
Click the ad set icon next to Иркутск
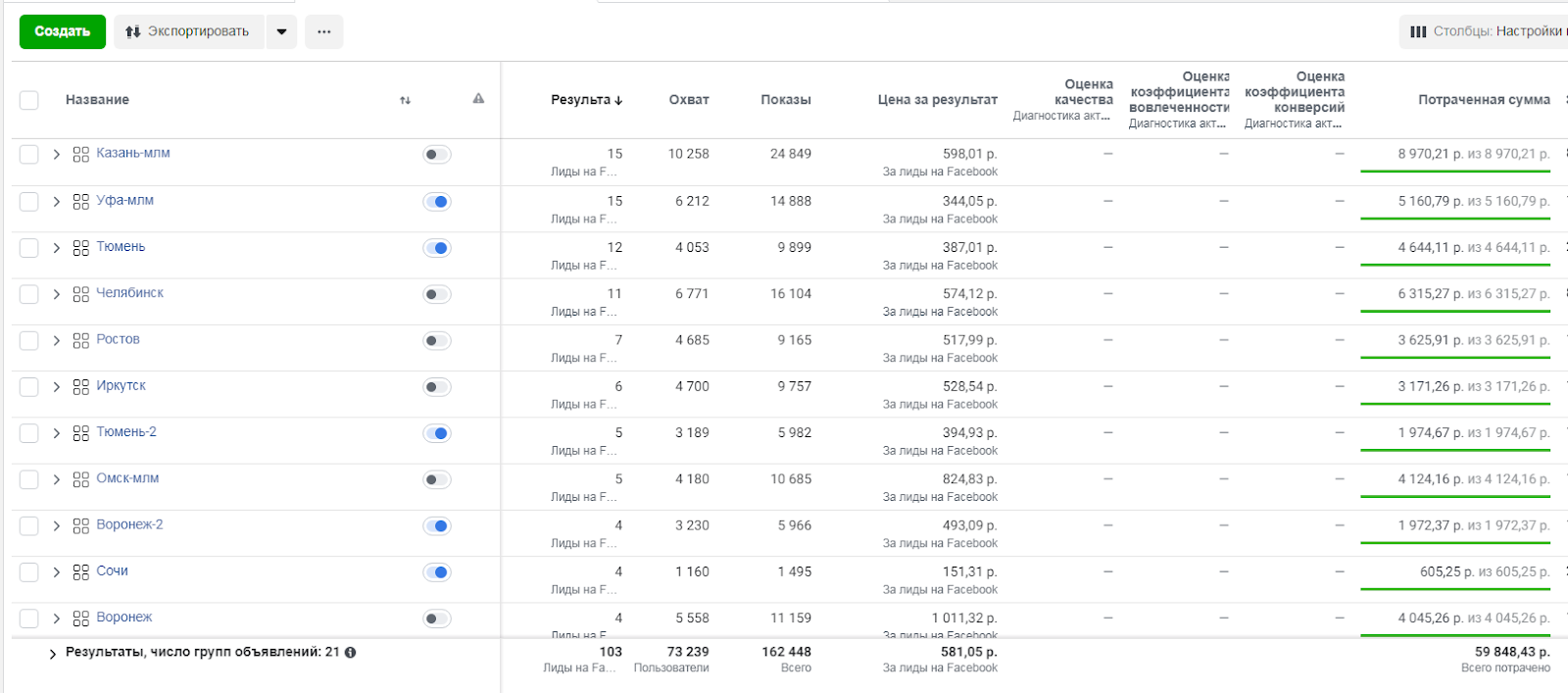click(80, 387)
